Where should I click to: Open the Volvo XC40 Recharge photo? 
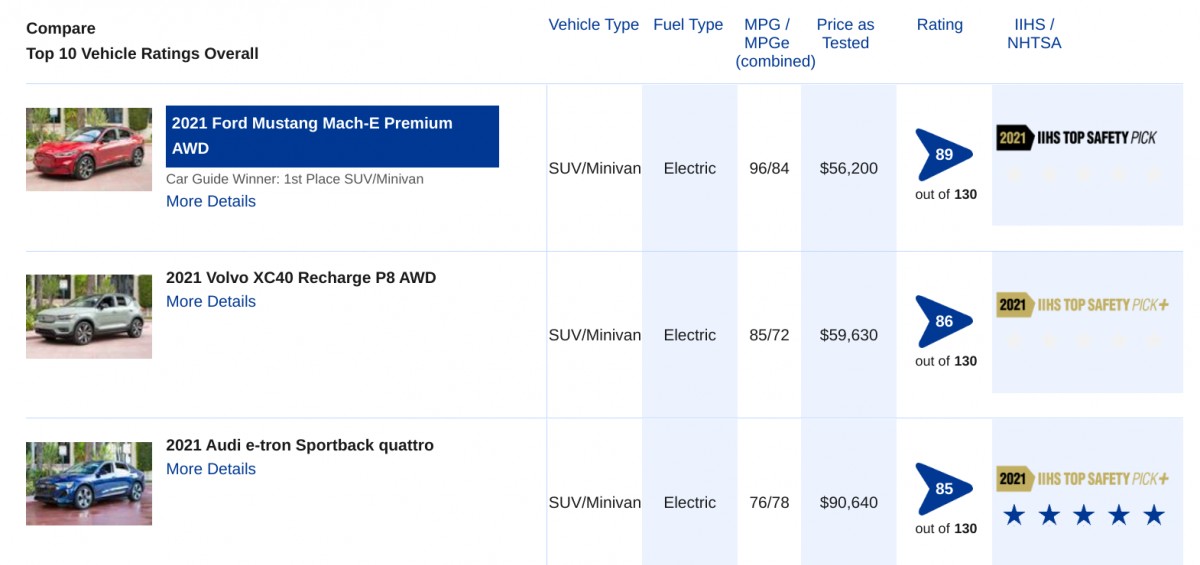point(89,316)
